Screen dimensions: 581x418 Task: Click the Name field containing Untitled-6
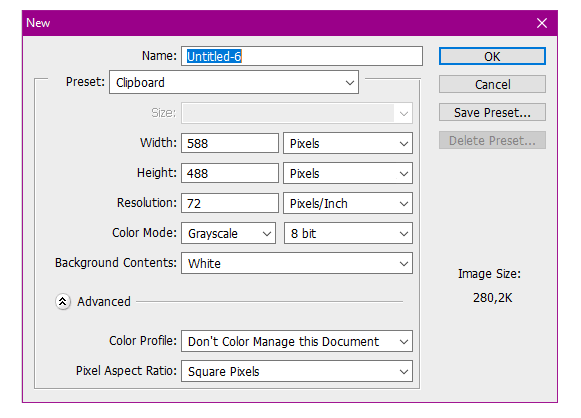pos(302,56)
